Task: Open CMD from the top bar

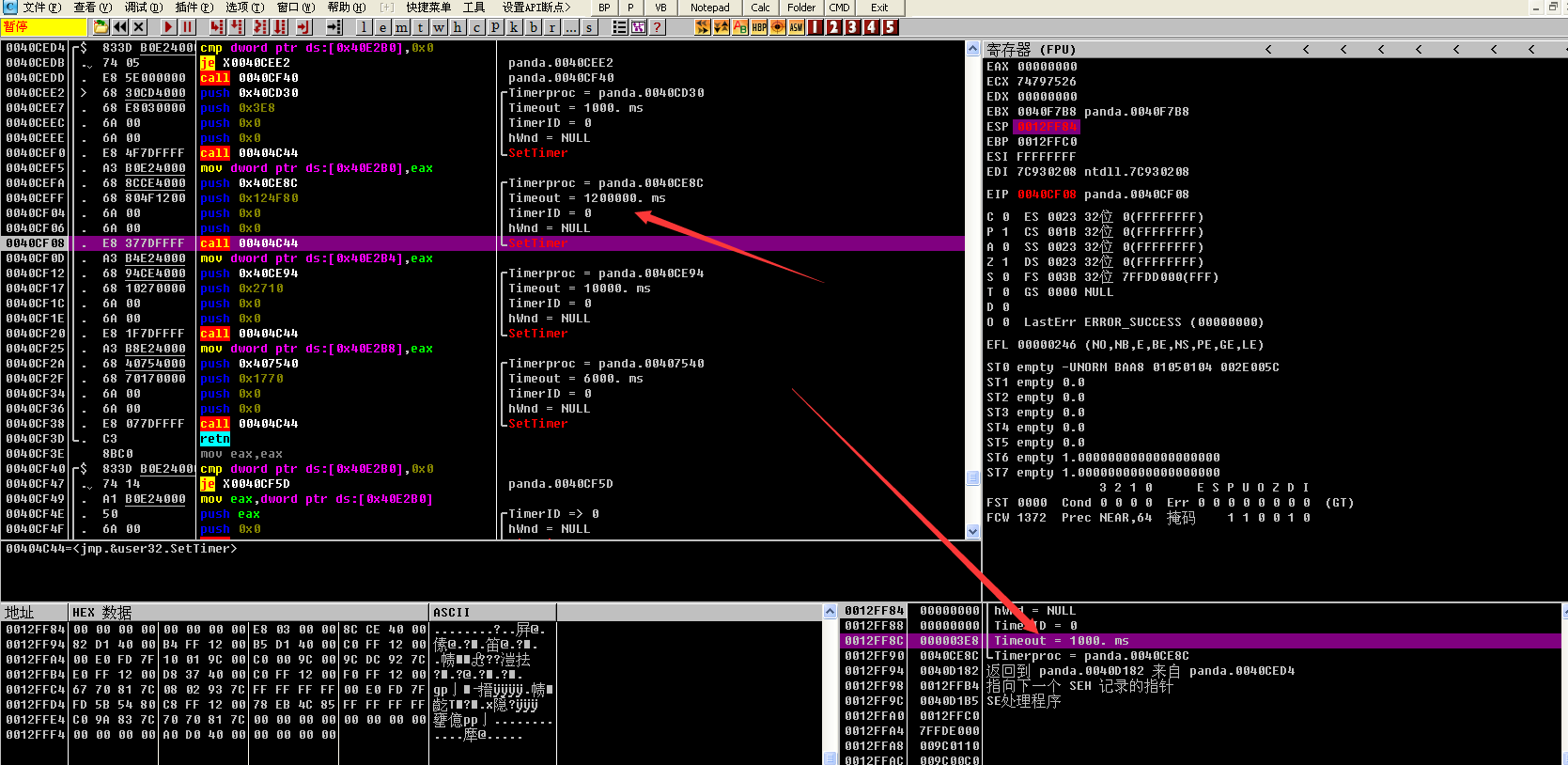Action: click(x=839, y=8)
